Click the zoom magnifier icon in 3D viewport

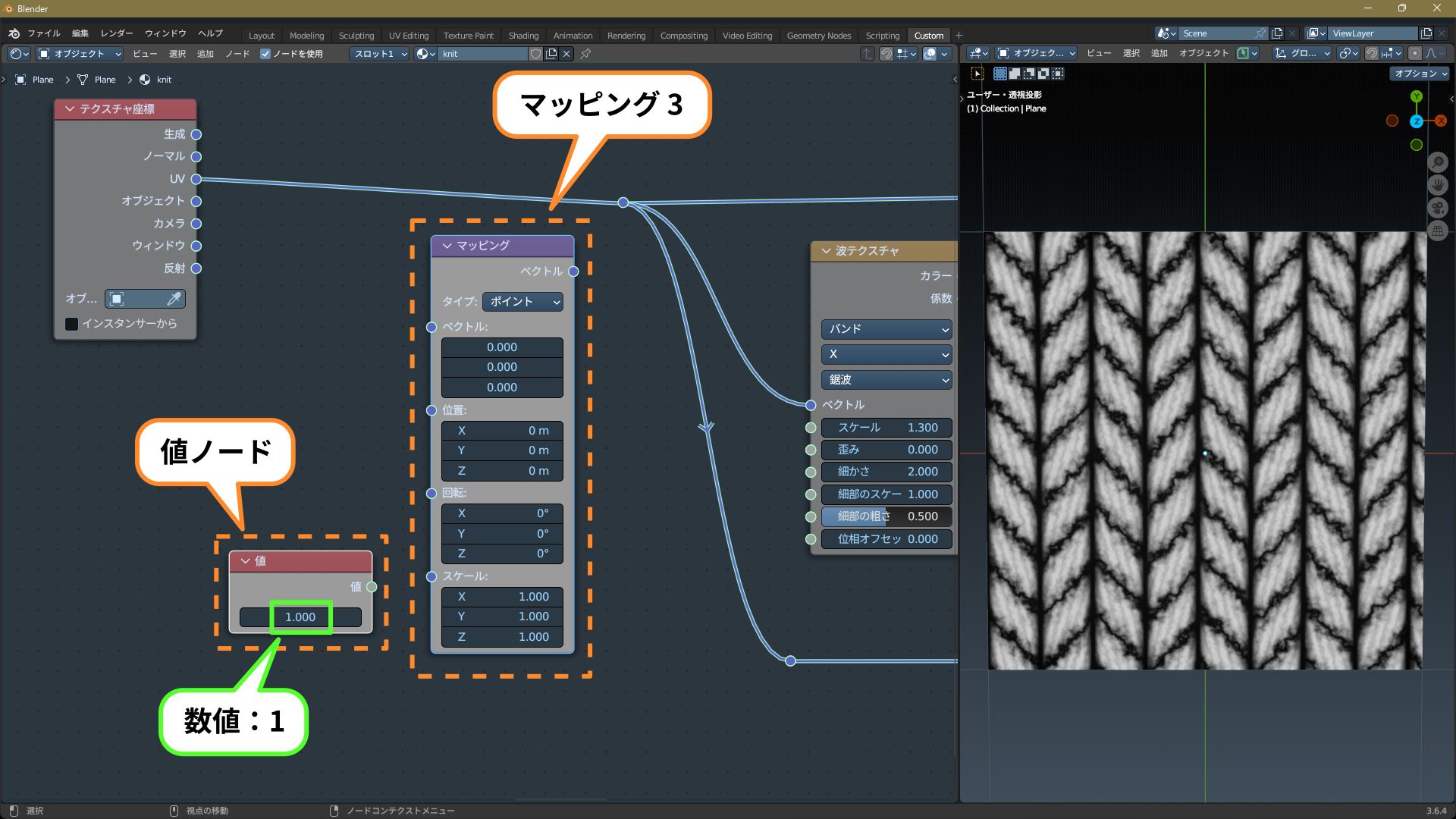pos(1437,162)
